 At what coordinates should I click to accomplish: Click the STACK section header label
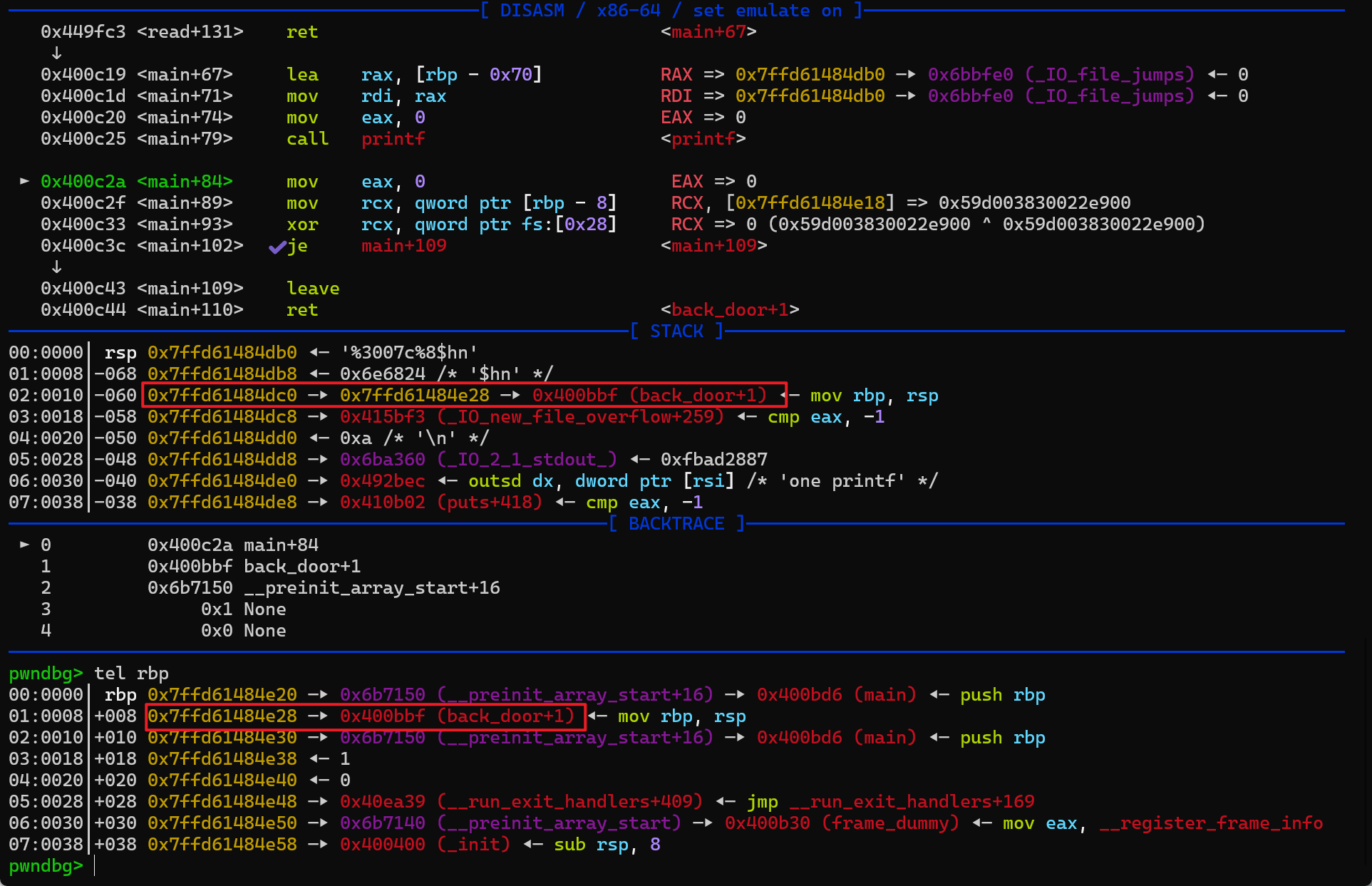(x=676, y=331)
